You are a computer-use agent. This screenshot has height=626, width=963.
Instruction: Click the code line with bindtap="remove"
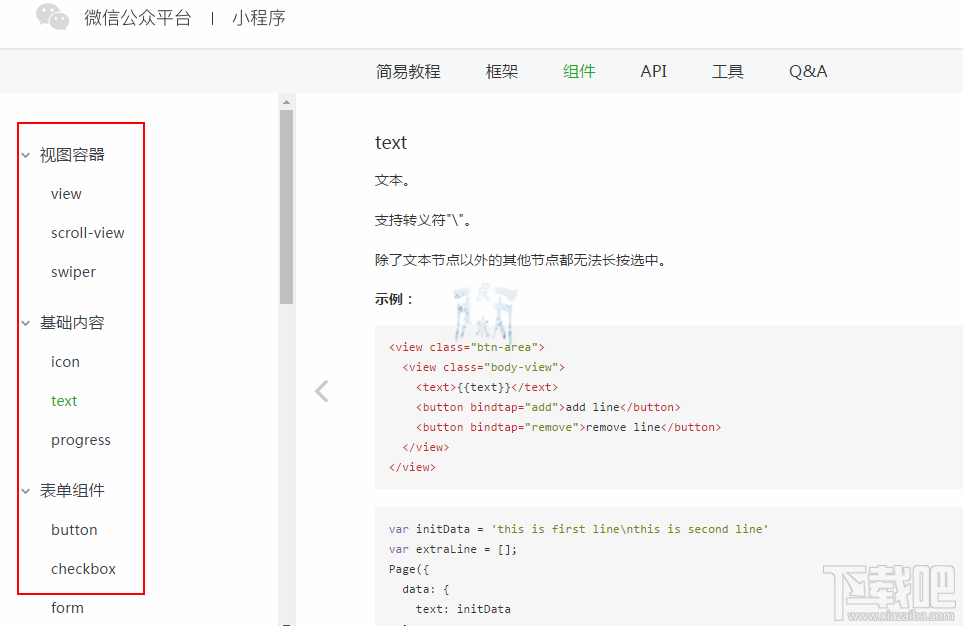pos(569,427)
